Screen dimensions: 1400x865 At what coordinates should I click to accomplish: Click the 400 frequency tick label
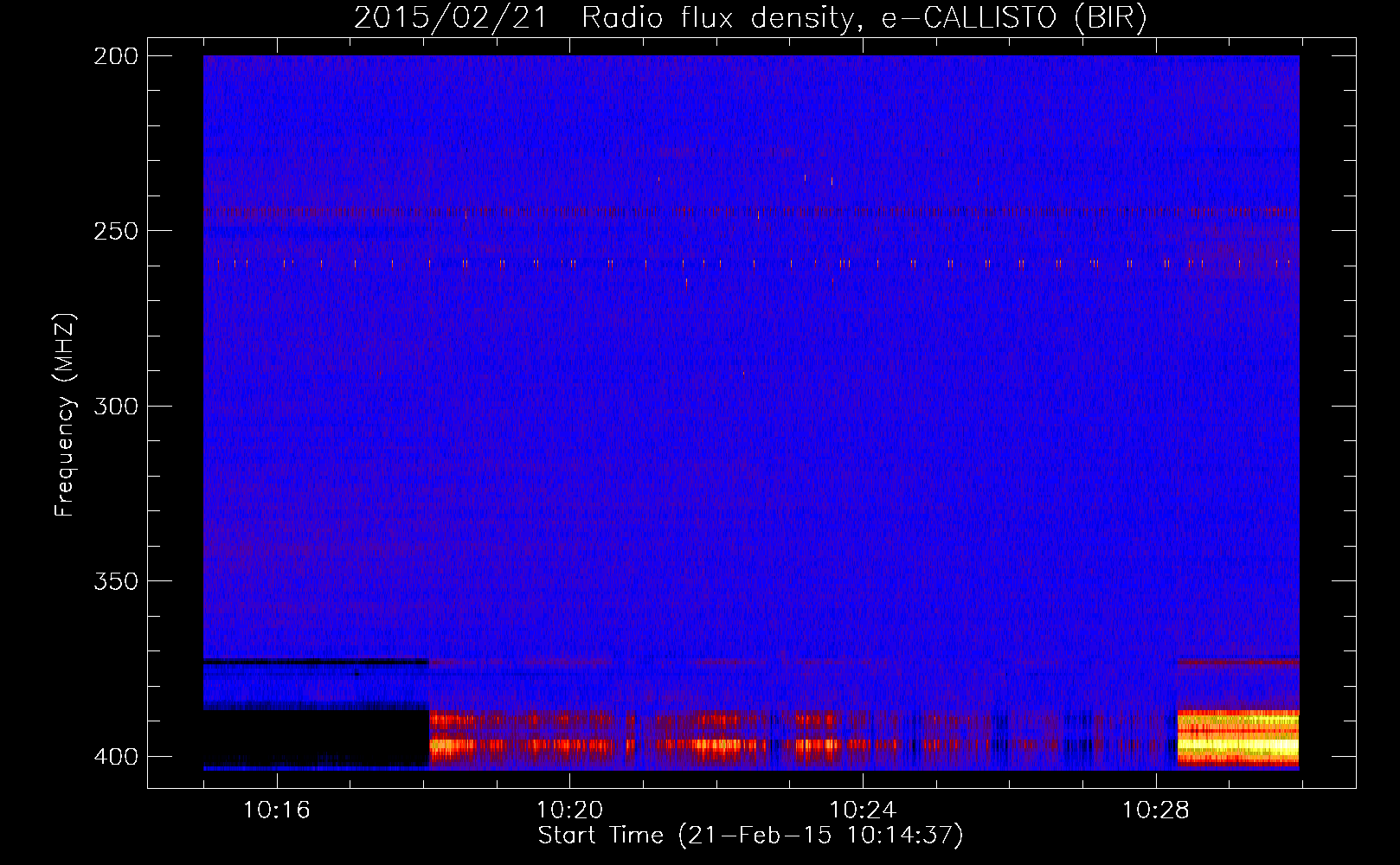click(x=116, y=756)
